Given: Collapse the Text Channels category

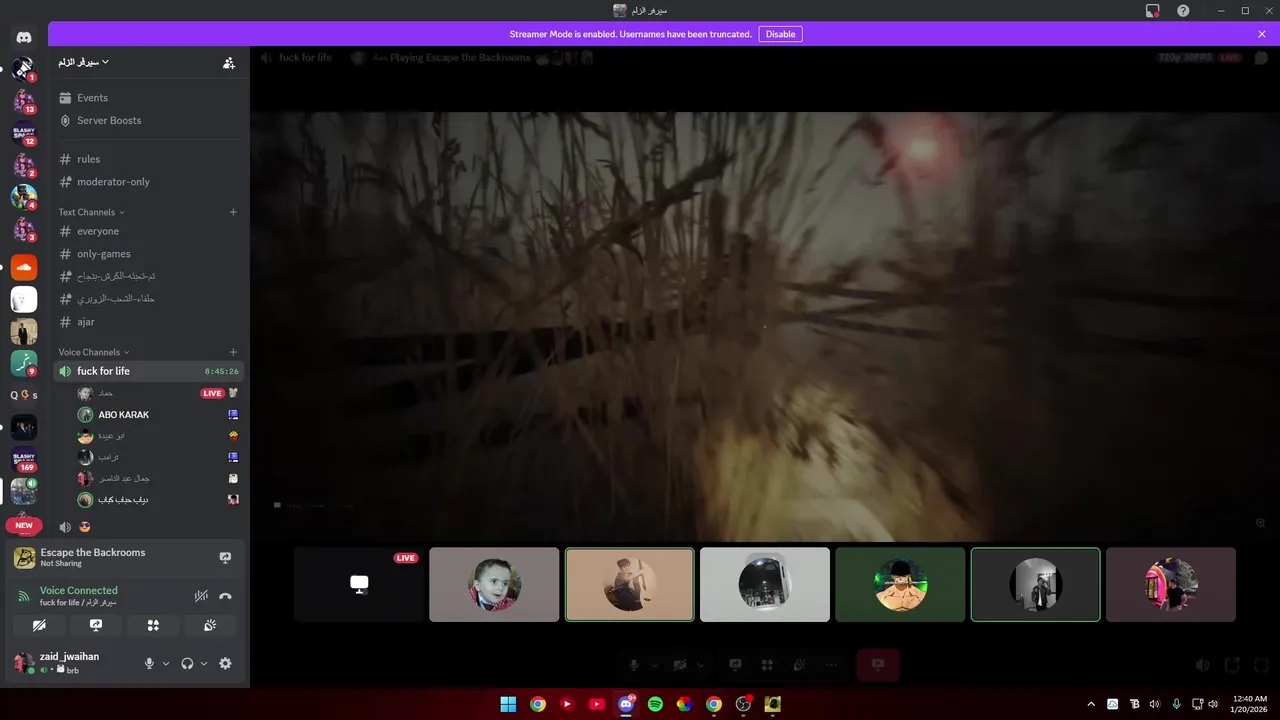Looking at the screenshot, I should tap(91, 212).
